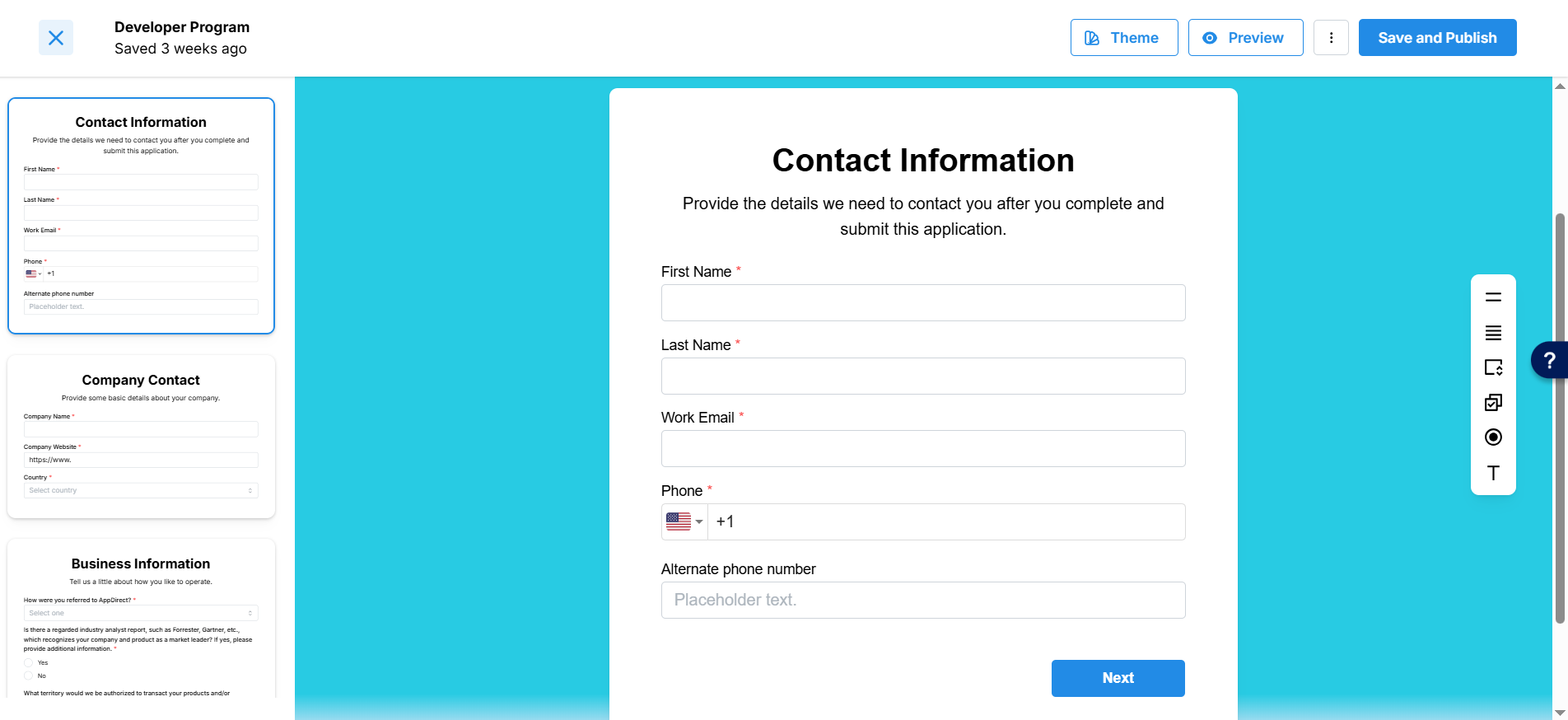Click the Preview button
Screen dimensions: 1568x720
coord(1245,38)
